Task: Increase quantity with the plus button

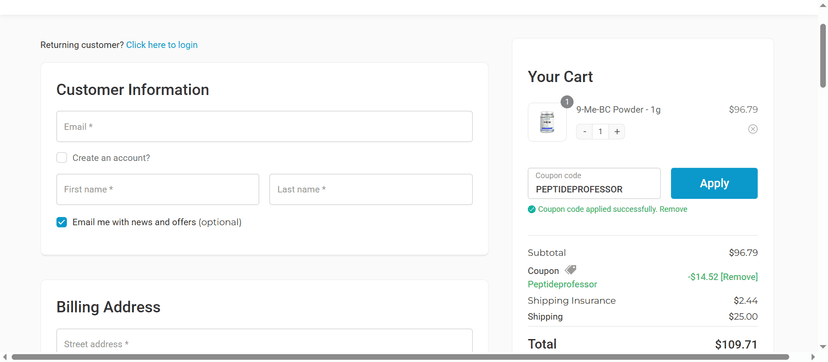Action: click(x=616, y=132)
